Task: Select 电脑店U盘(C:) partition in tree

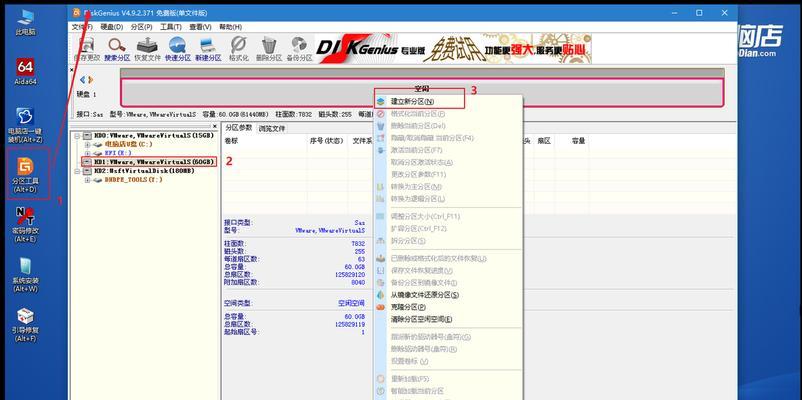Action: tap(128, 144)
